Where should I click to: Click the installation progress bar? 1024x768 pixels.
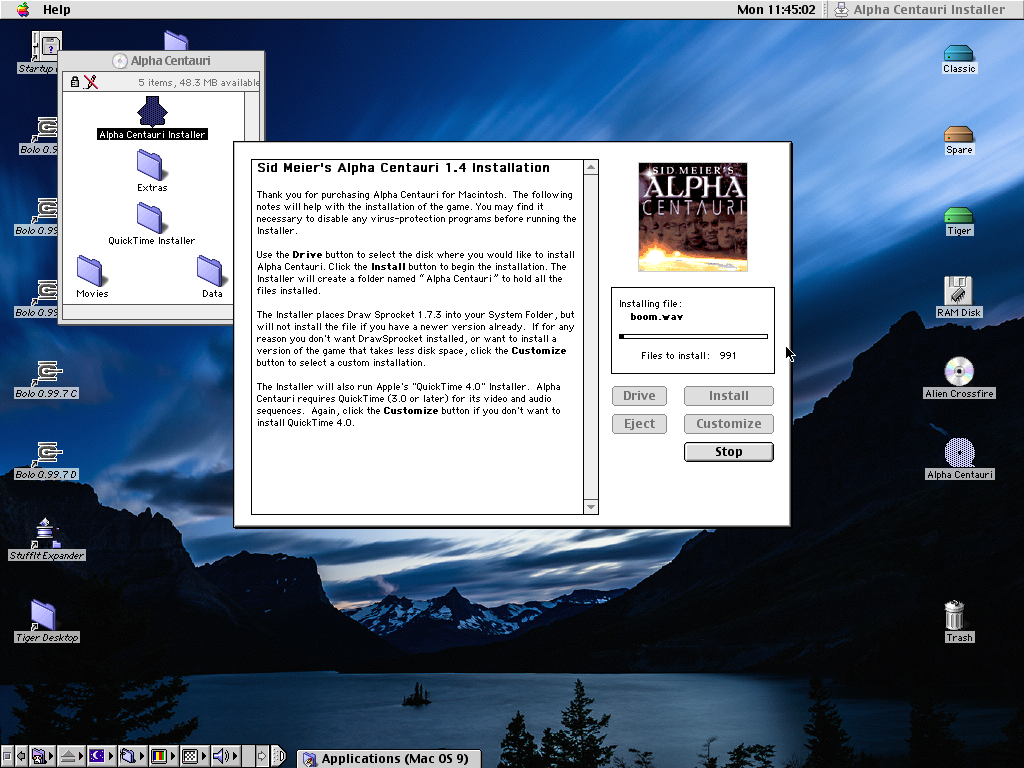(x=693, y=337)
